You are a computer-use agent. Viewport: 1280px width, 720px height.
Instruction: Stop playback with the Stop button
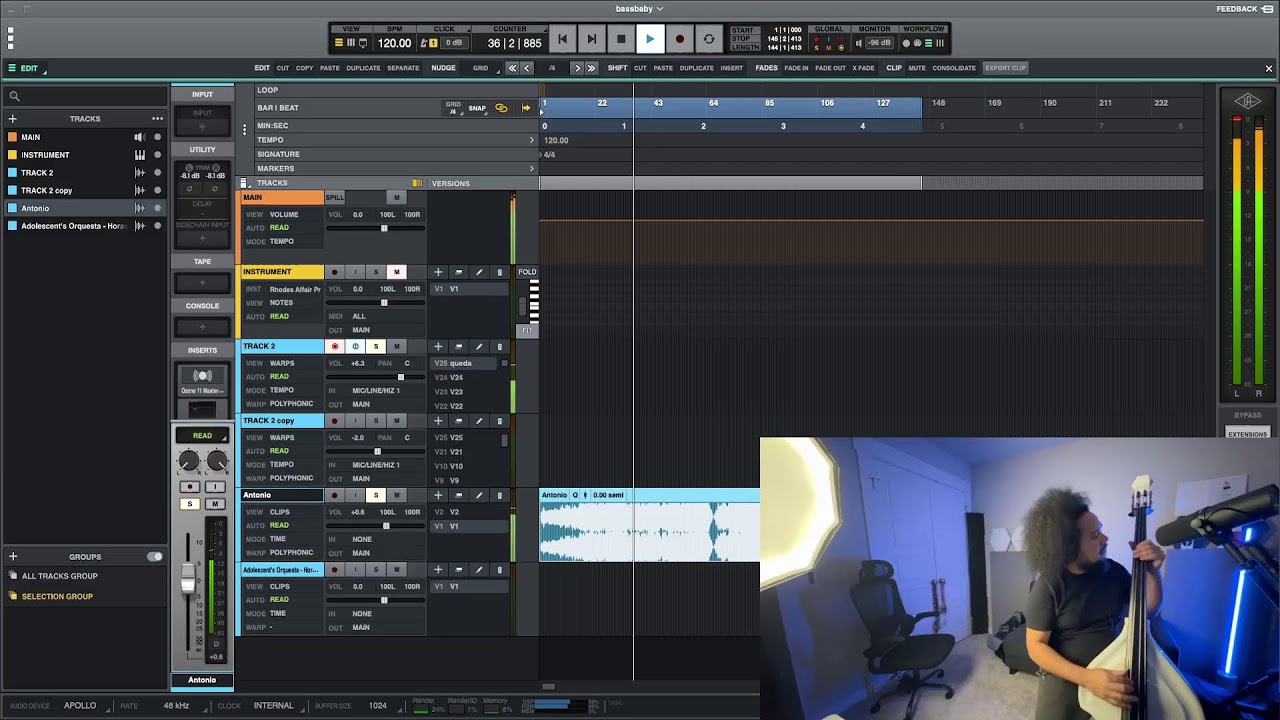click(621, 39)
